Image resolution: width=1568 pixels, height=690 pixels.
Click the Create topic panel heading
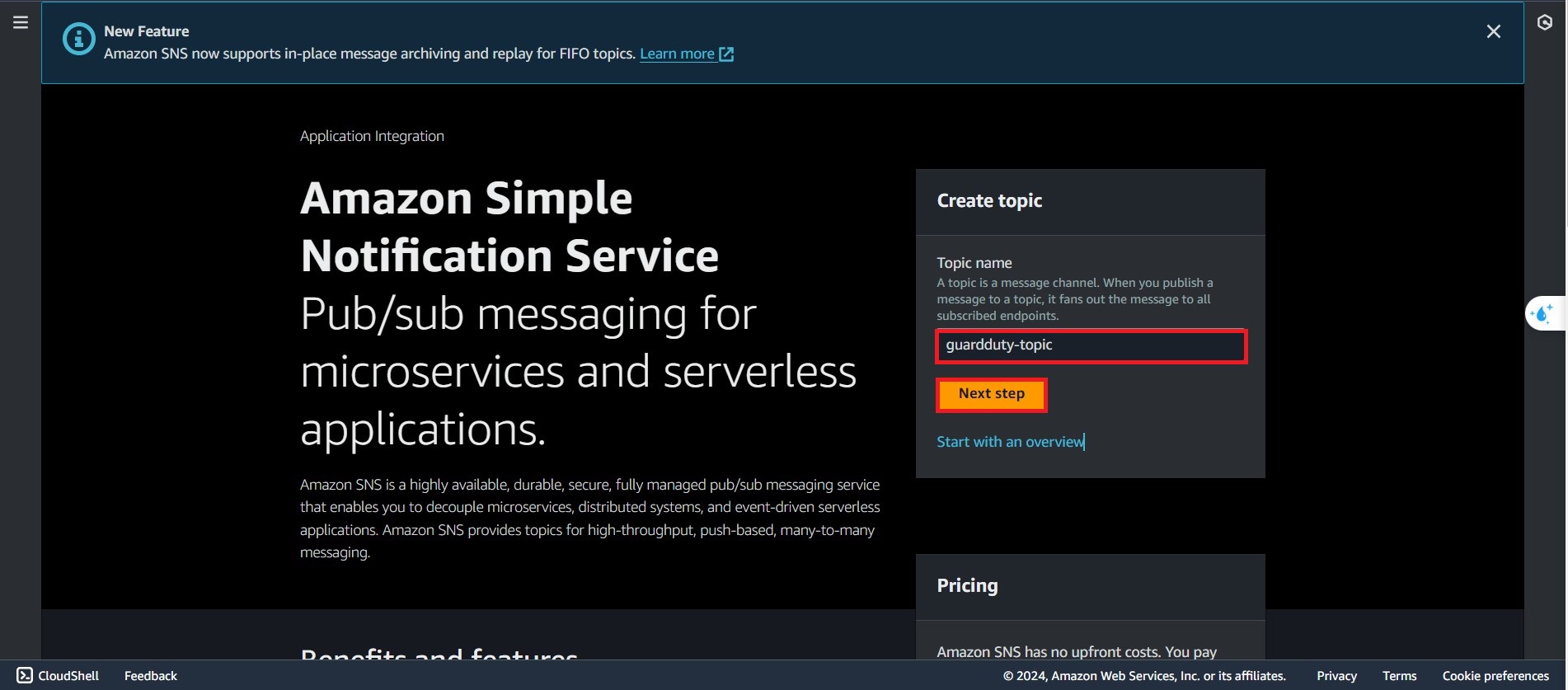[x=989, y=201]
